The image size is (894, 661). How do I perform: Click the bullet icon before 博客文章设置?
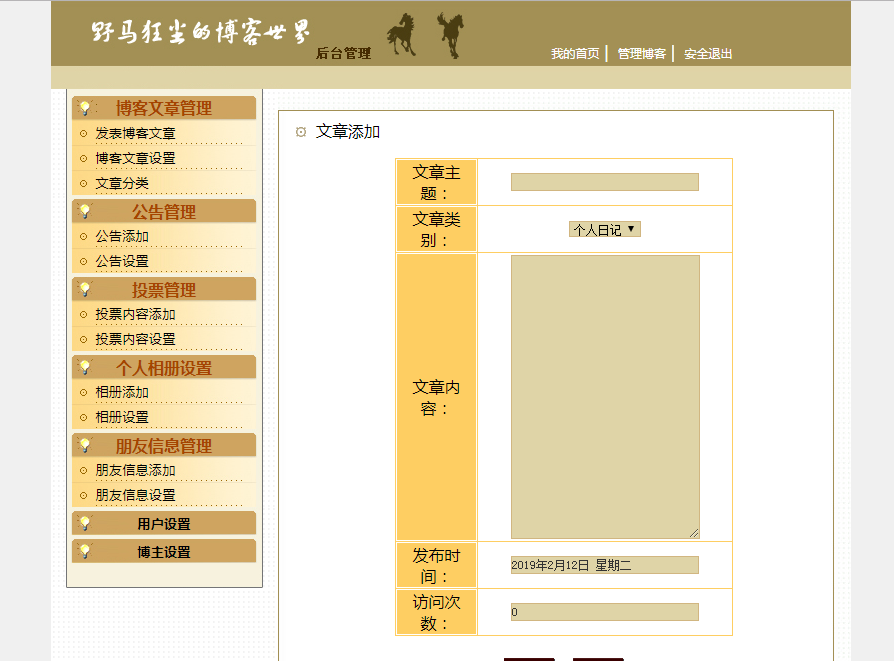pos(83,159)
